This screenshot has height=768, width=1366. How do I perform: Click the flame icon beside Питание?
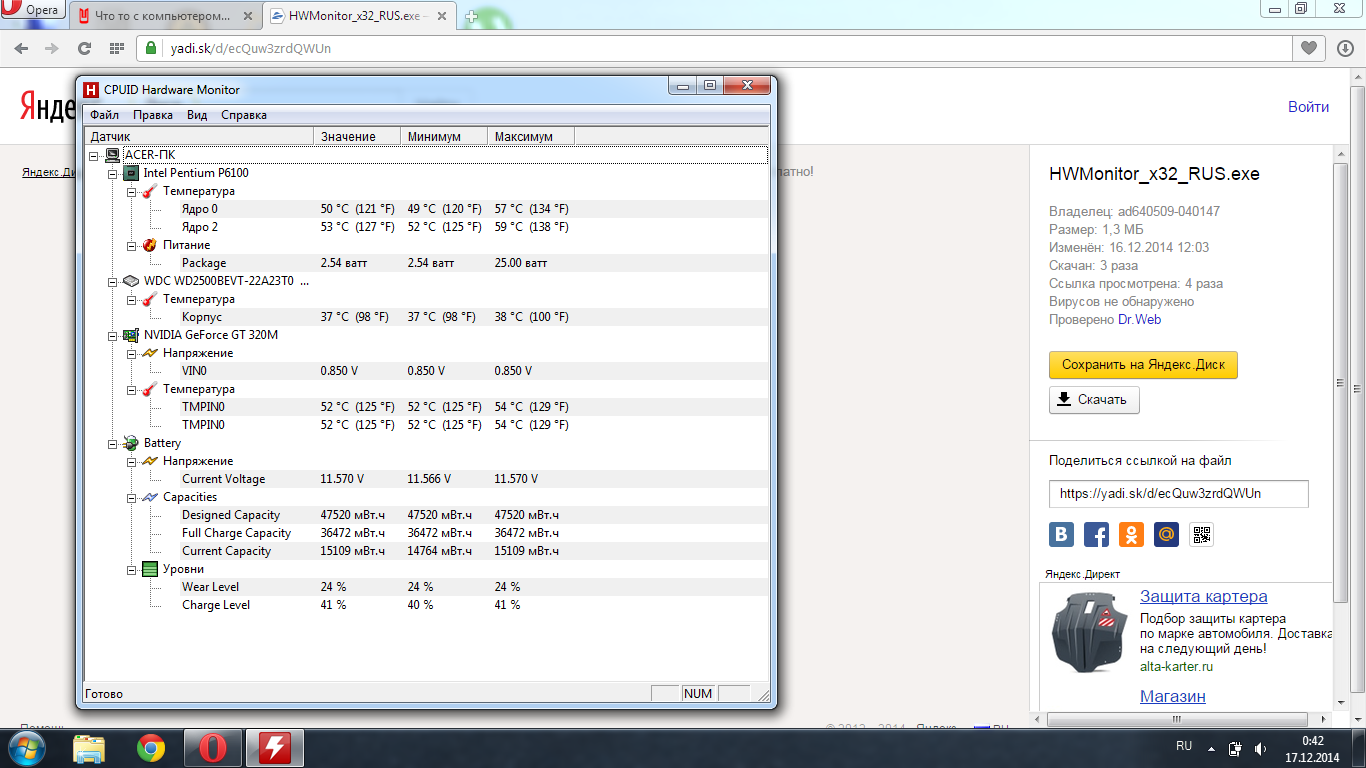150,245
